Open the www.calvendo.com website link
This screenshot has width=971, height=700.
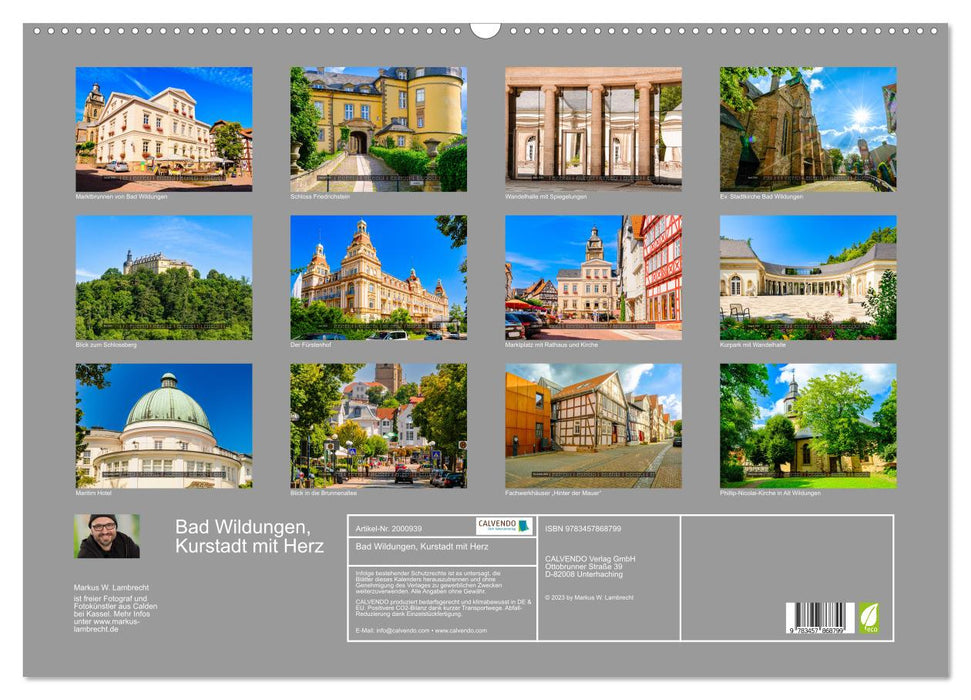[462, 632]
